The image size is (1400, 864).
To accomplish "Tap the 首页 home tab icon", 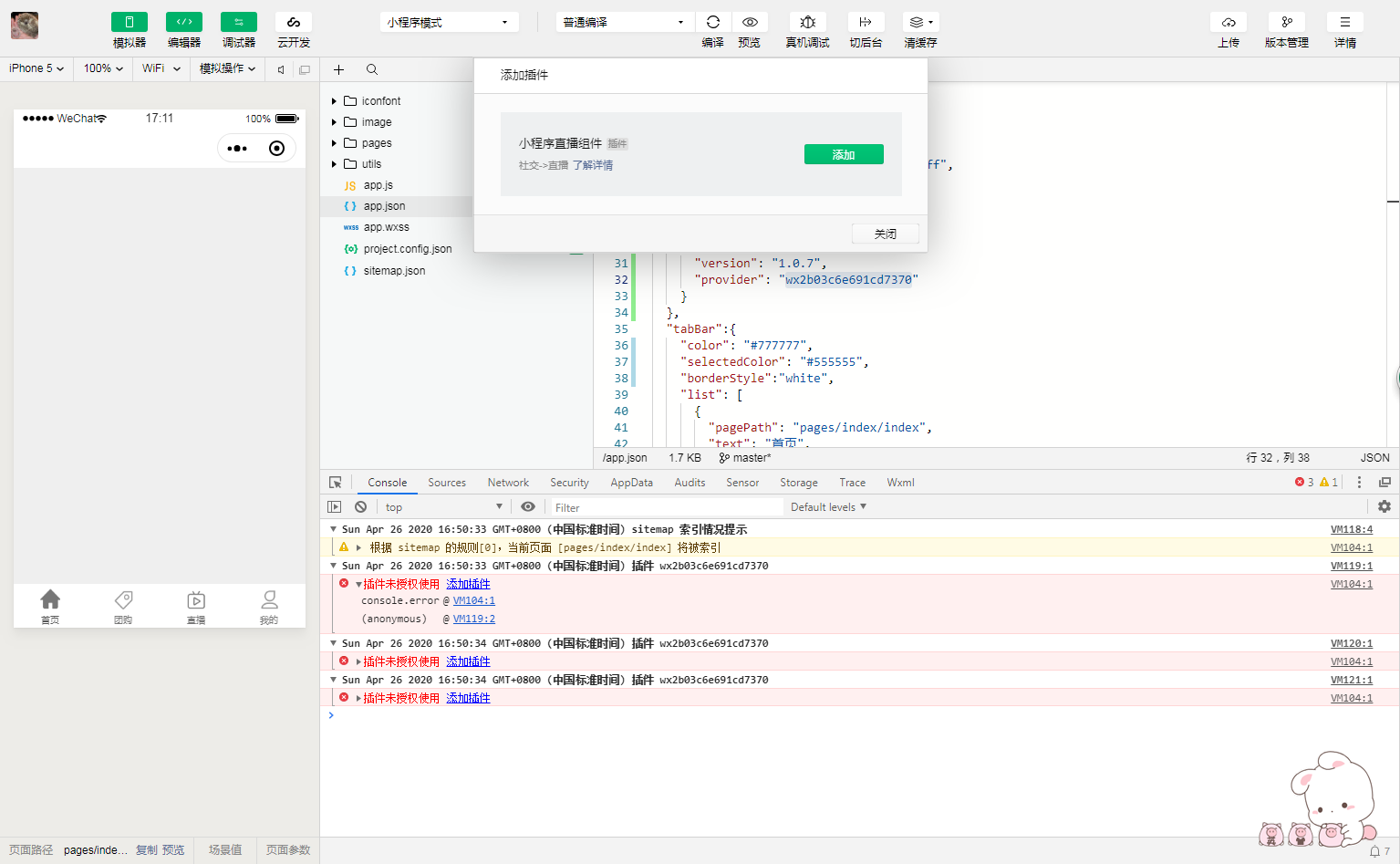I will [50, 599].
